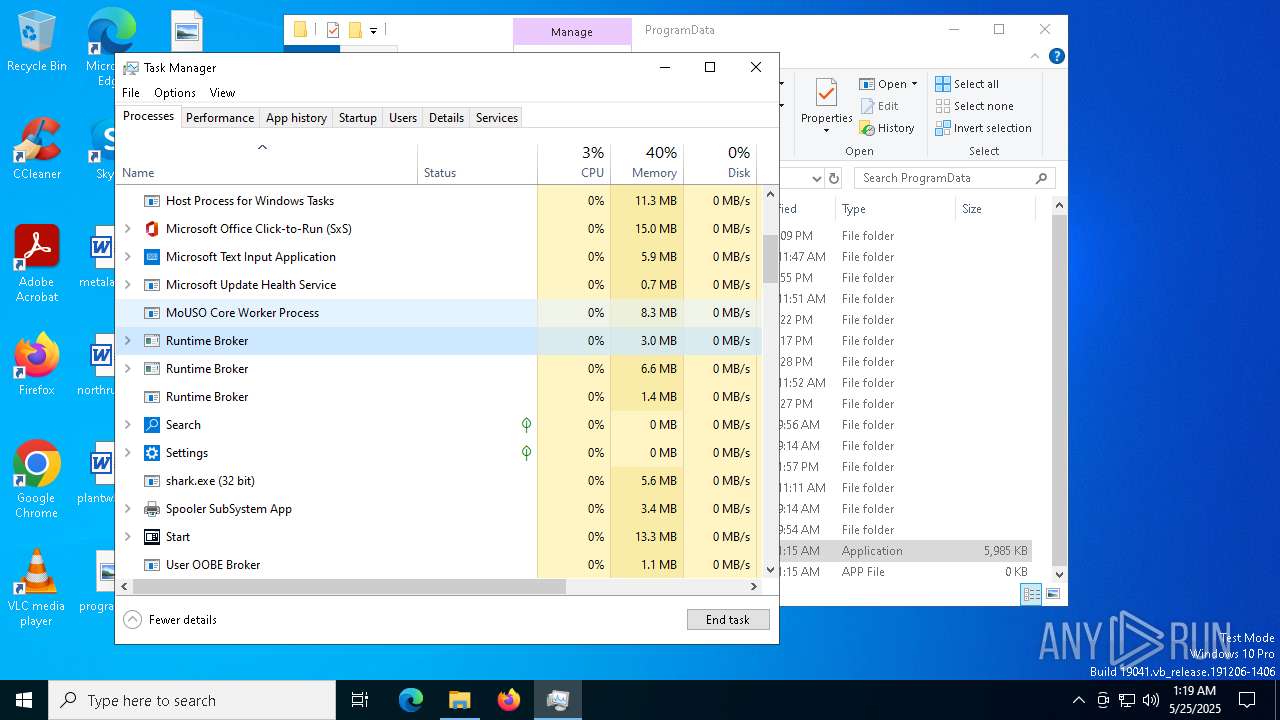1280x720 pixels.
Task: Select the Firefox desktop shortcut
Action: point(37,366)
